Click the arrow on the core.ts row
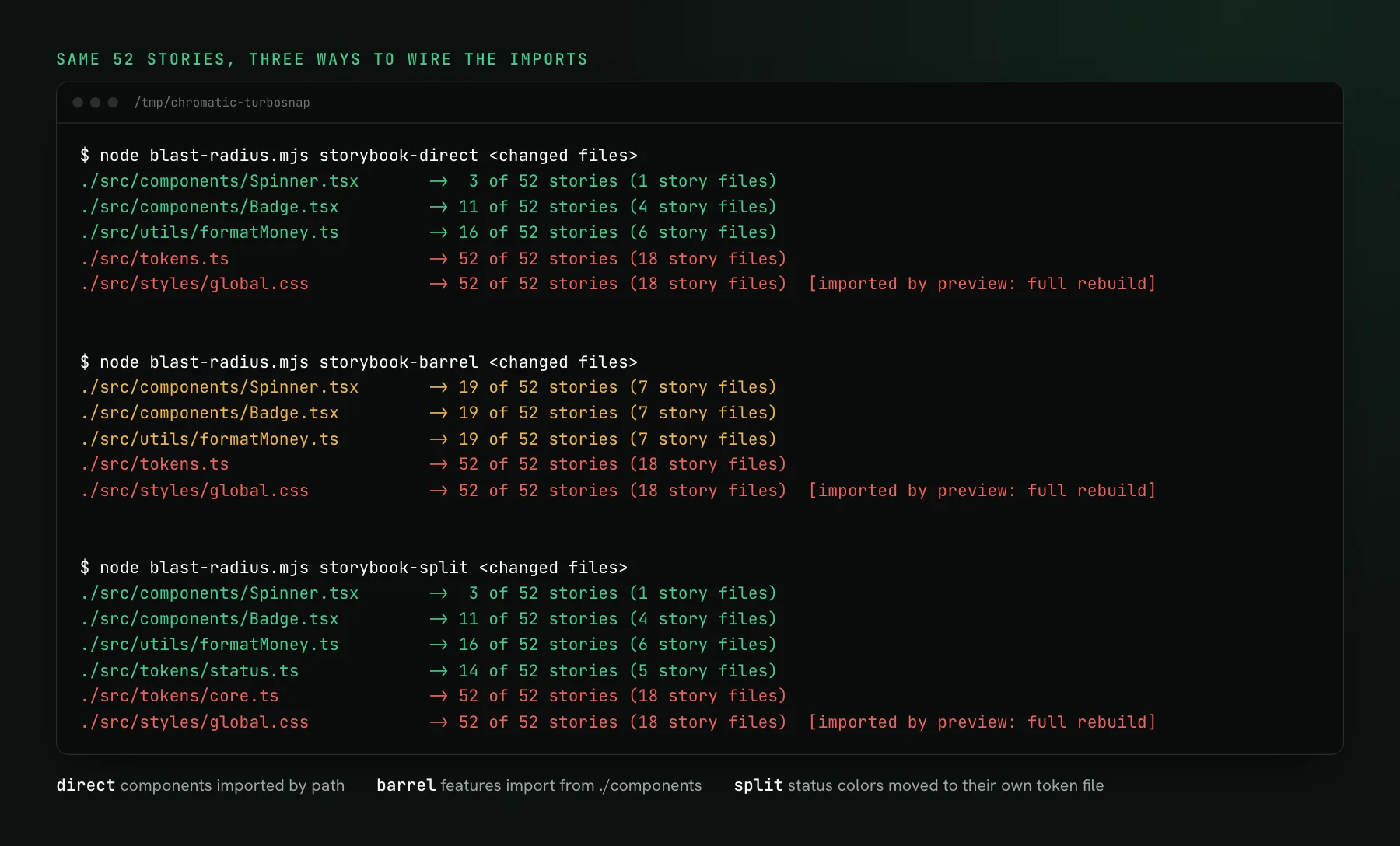The height and width of the screenshot is (846, 1400). point(439,696)
